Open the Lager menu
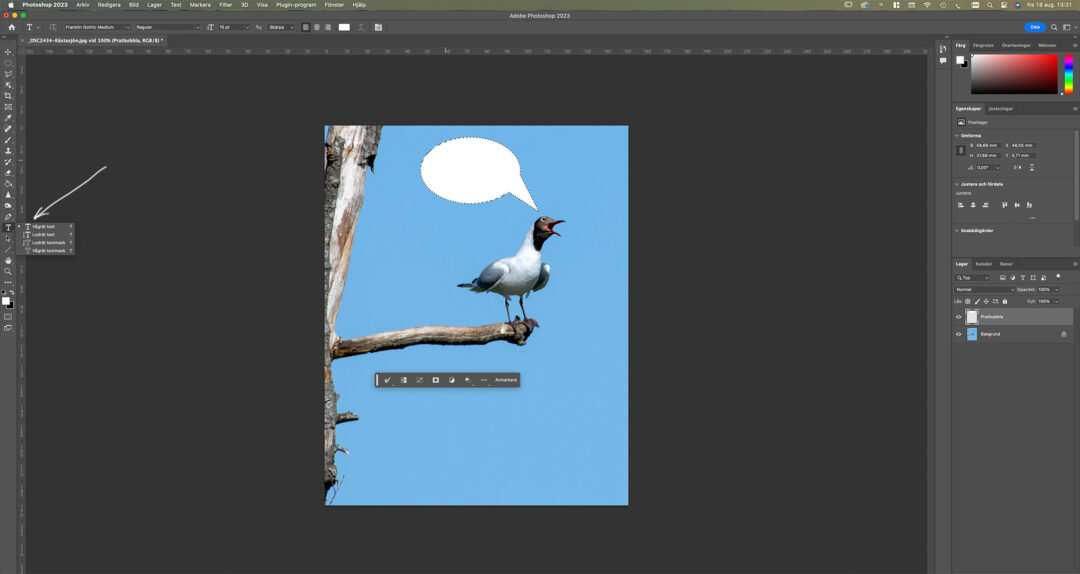The height and width of the screenshot is (574, 1080). pyautogui.click(x=154, y=5)
